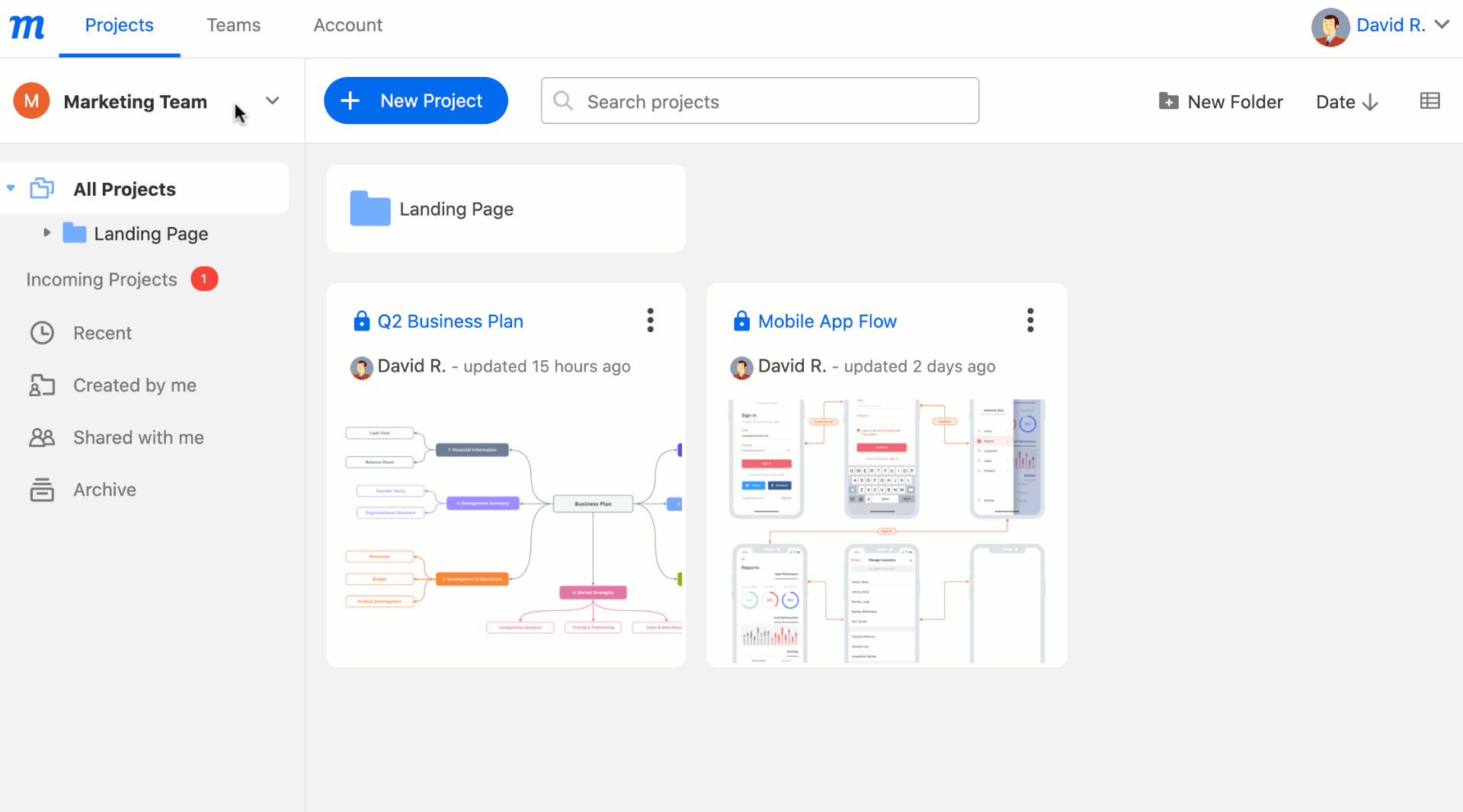
Task: Click the New Project button
Action: [415, 101]
